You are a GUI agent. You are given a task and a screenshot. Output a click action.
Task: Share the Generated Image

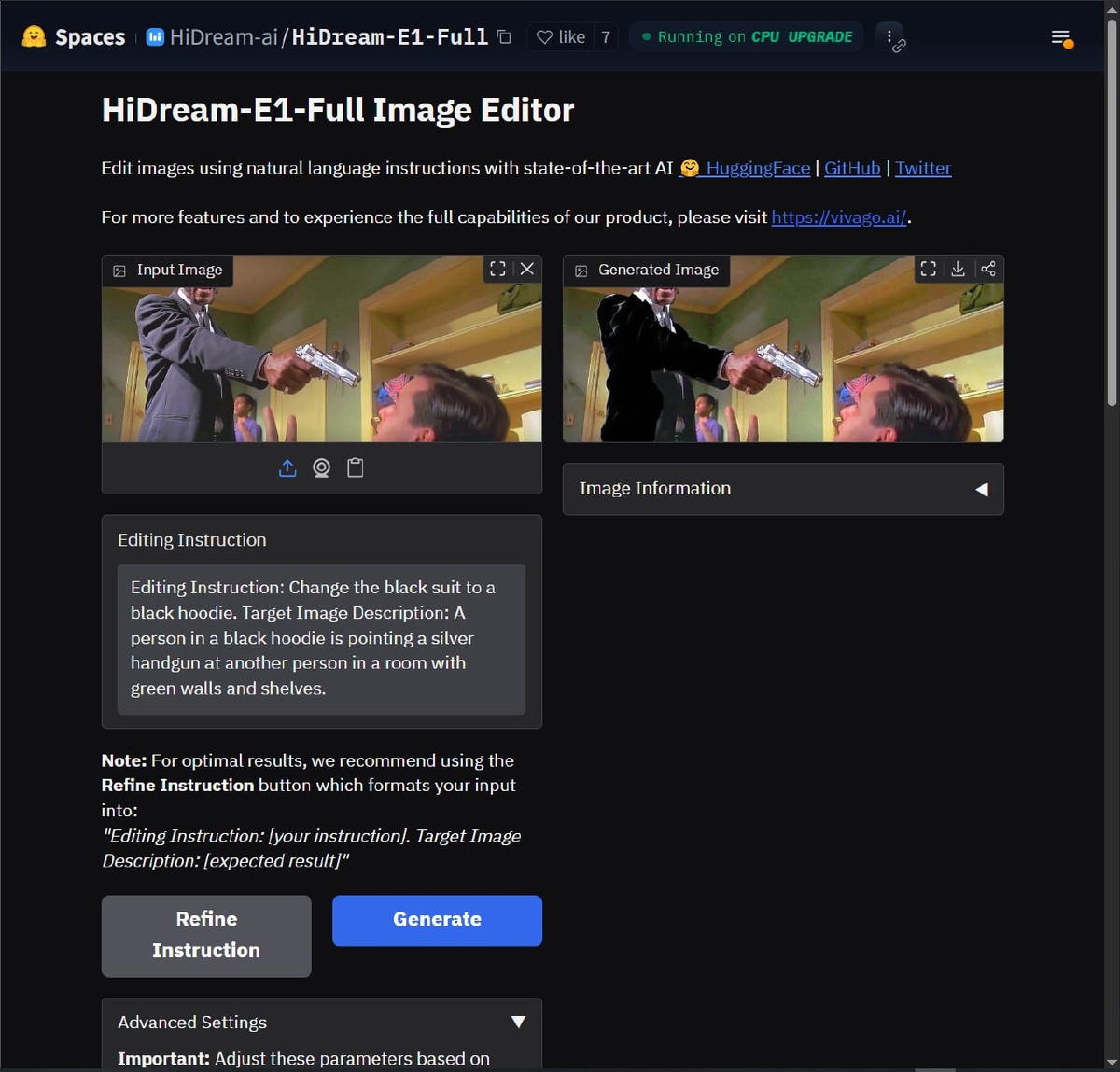click(987, 269)
